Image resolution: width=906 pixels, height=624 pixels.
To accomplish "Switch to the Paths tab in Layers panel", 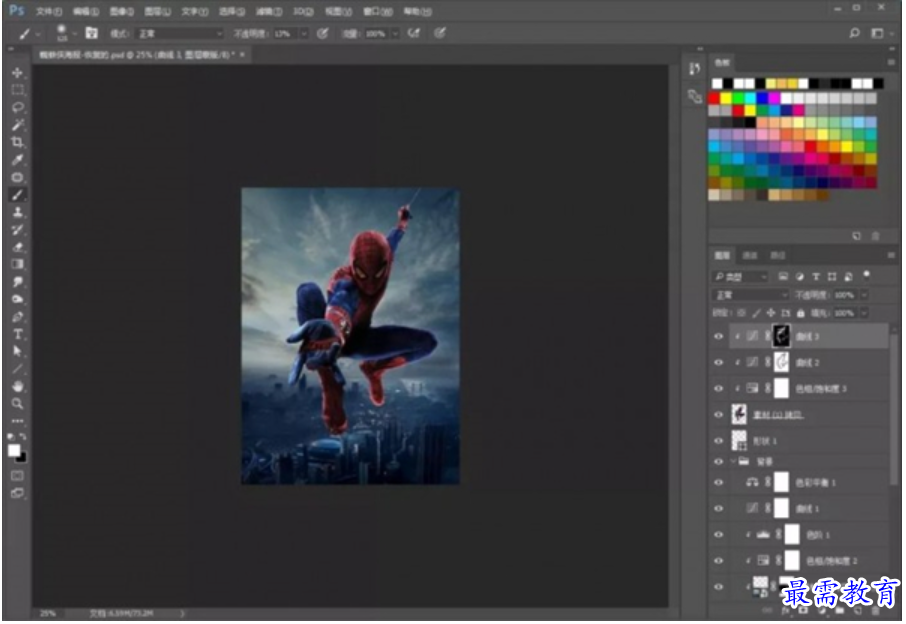I will click(778, 255).
